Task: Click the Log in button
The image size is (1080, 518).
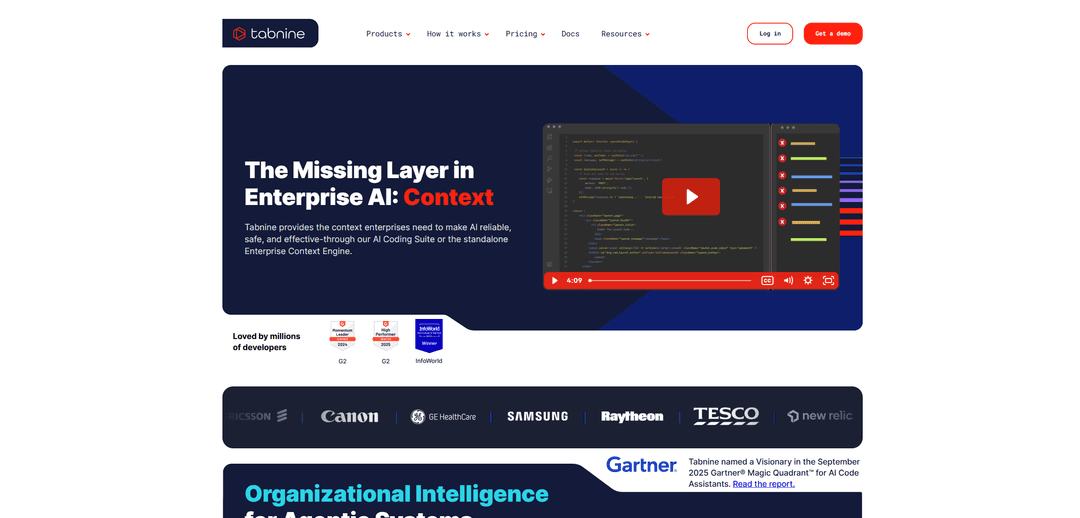Action: pos(770,34)
